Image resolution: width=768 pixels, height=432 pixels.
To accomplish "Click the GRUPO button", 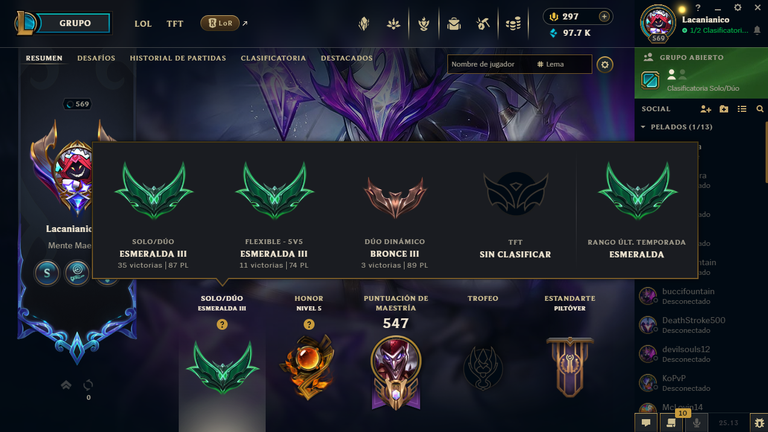I will click(x=74, y=23).
